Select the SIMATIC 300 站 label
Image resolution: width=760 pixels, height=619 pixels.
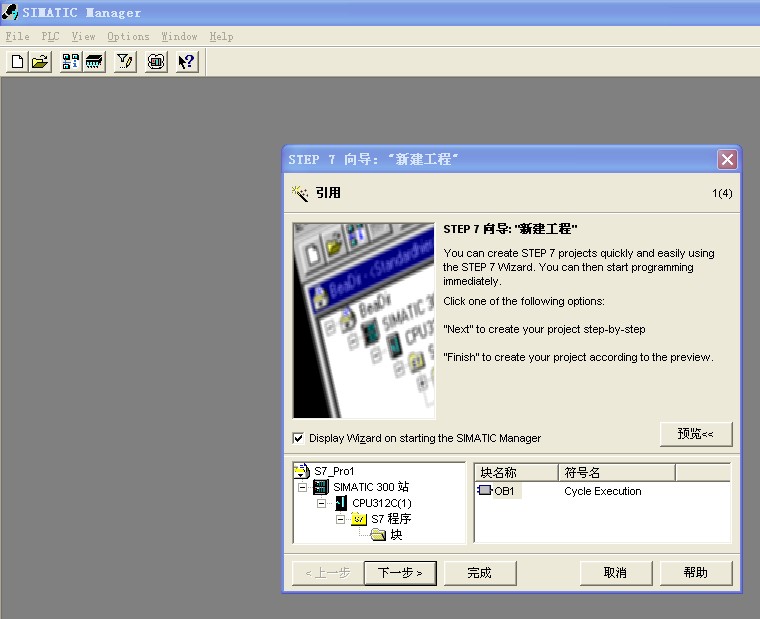point(371,487)
